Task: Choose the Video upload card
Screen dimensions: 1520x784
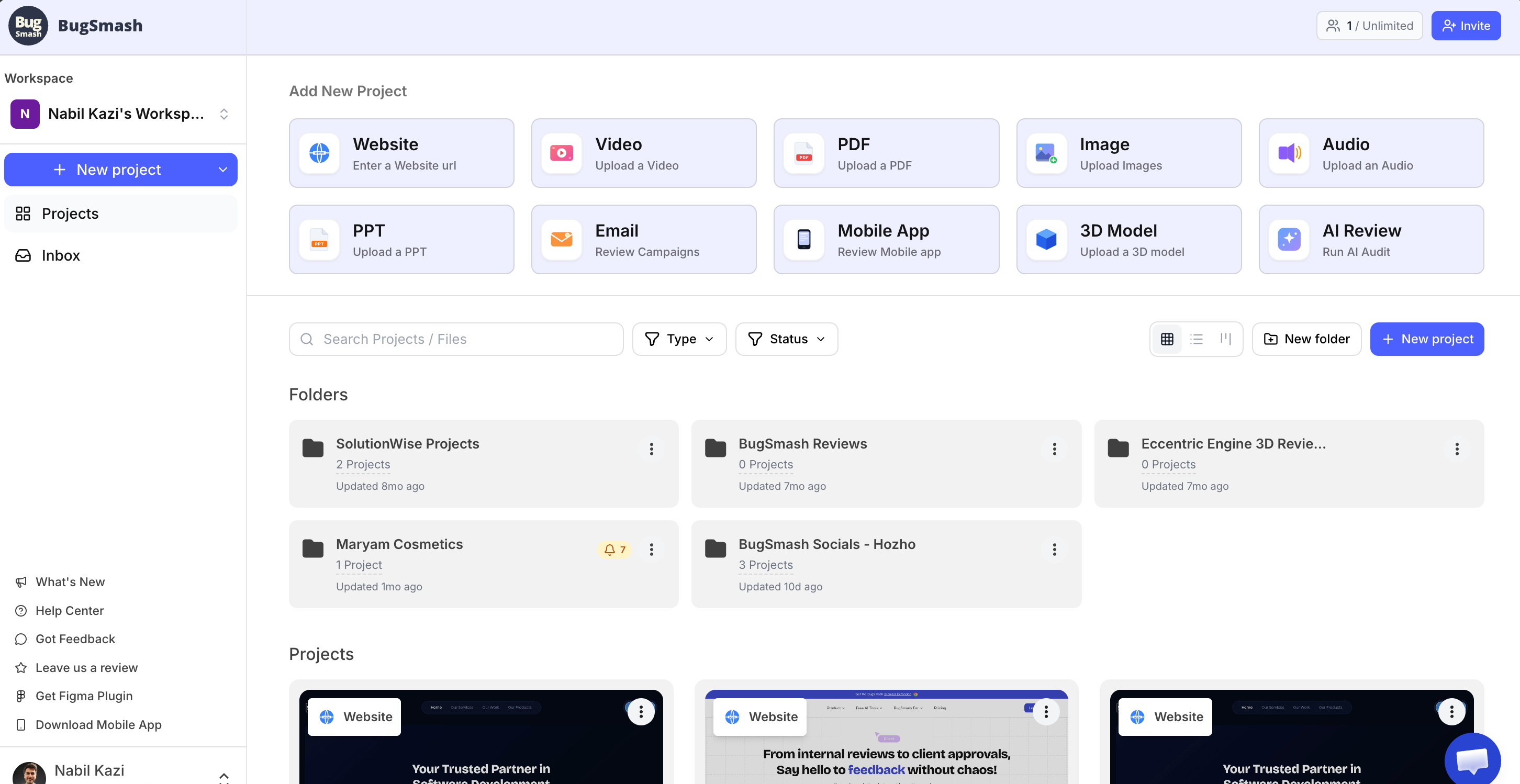Action: [644, 153]
